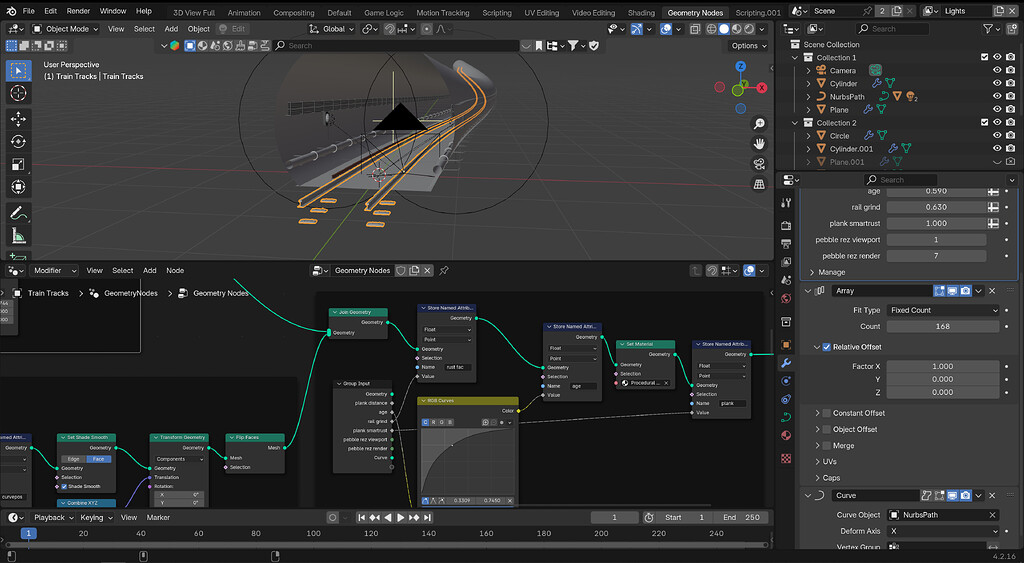
Task: Toggle Collection 2 exclude checkbox
Action: 985,123
